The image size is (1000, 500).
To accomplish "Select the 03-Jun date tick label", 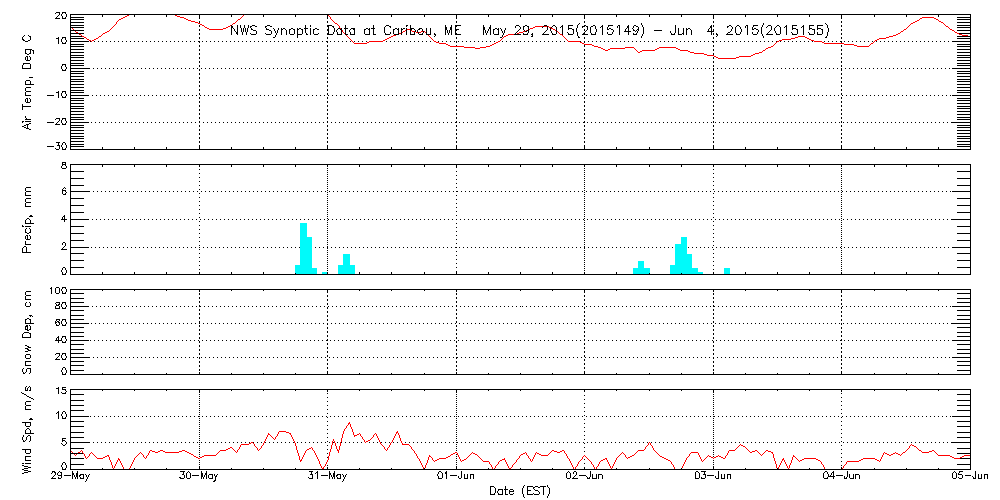I will [x=714, y=478].
